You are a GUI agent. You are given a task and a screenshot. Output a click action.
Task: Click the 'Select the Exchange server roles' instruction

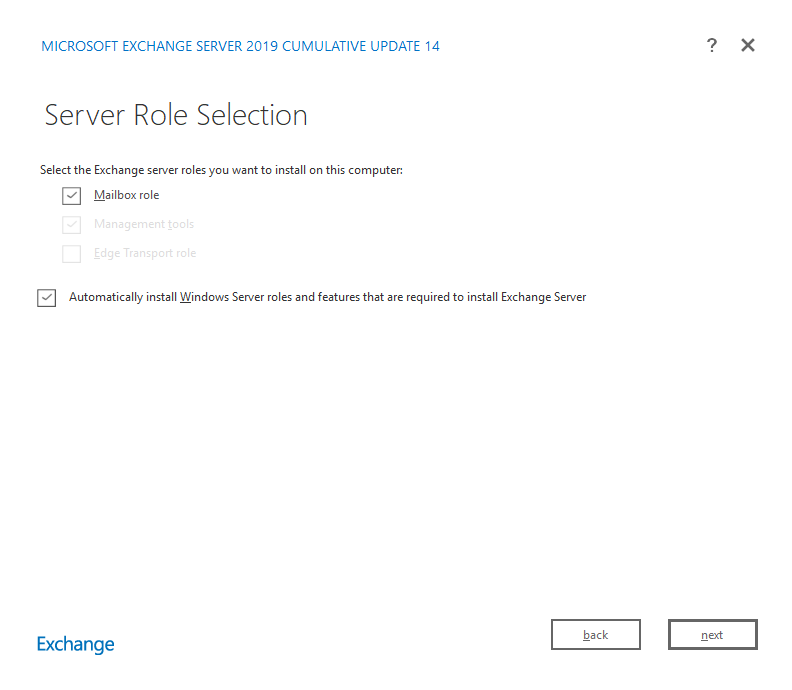click(x=221, y=170)
